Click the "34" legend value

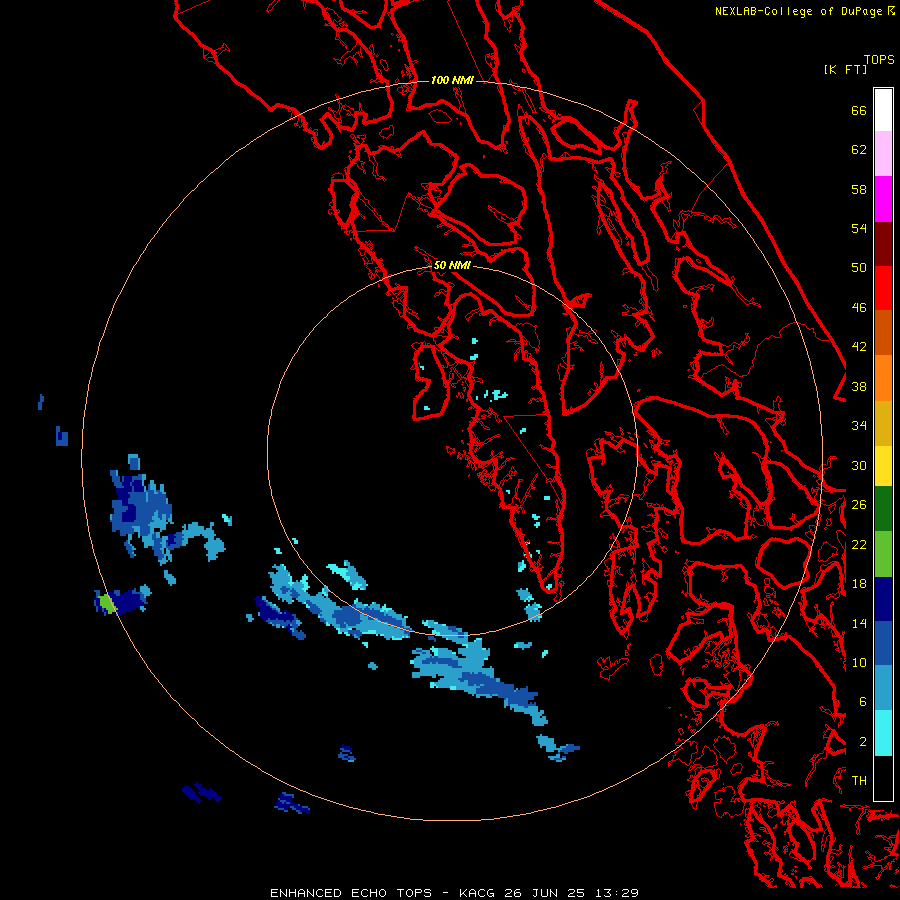(859, 426)
